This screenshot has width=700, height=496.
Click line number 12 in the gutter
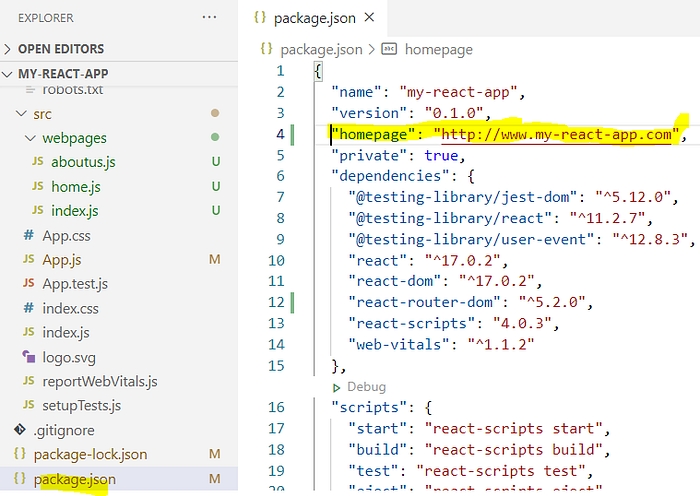pos(275,302)
